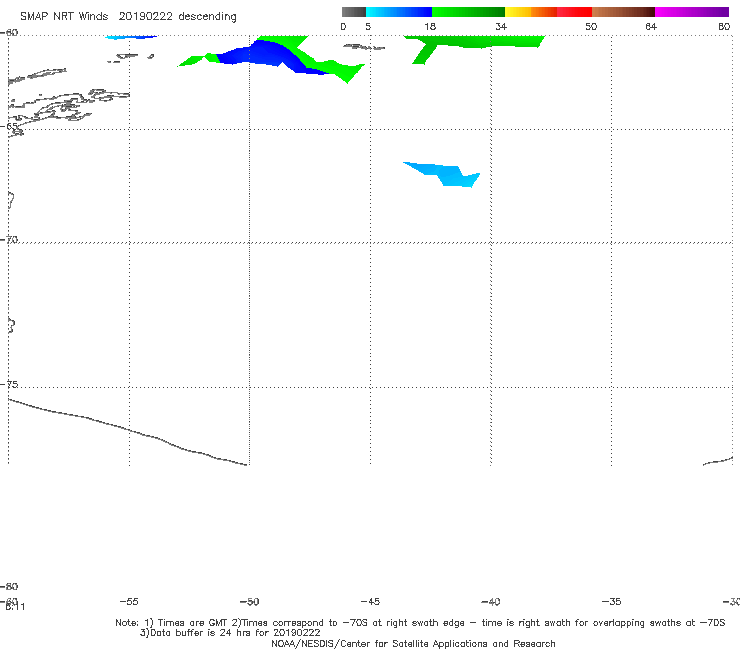Click the ice shelf coastline below -75
740x650 pixels.
click(x=128, y=432)
